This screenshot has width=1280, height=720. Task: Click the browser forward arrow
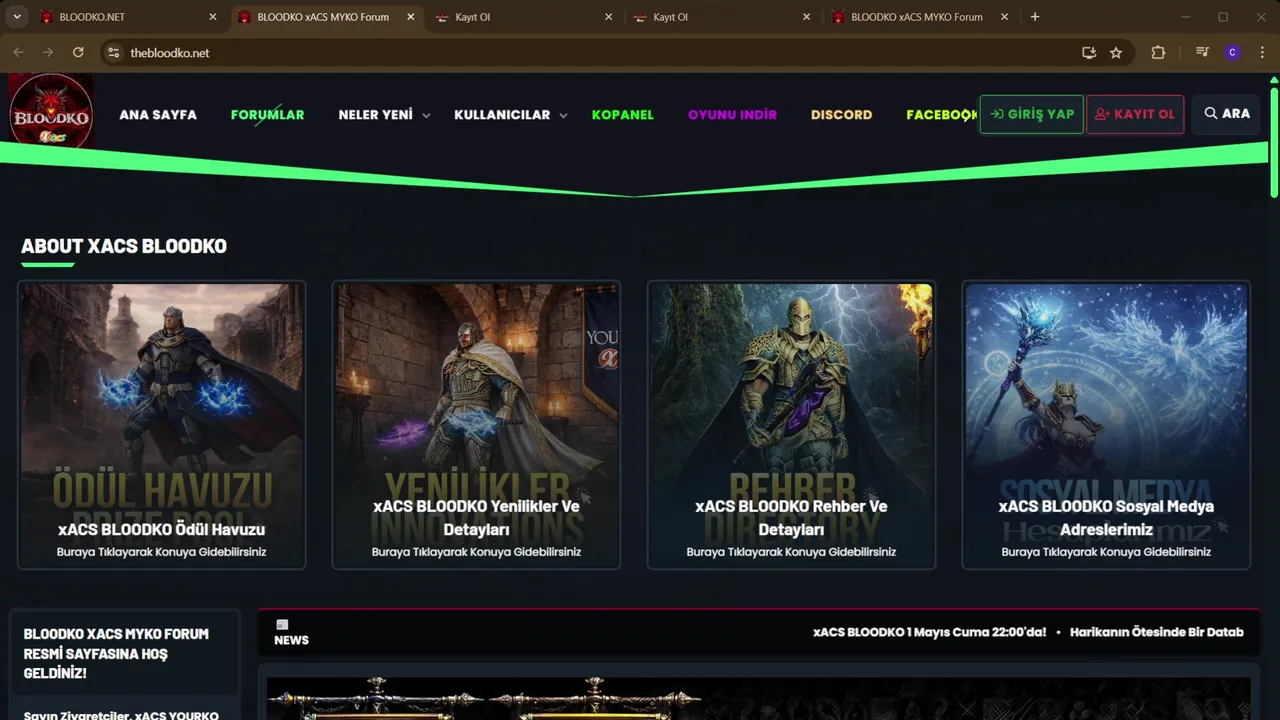click(48, 53)
